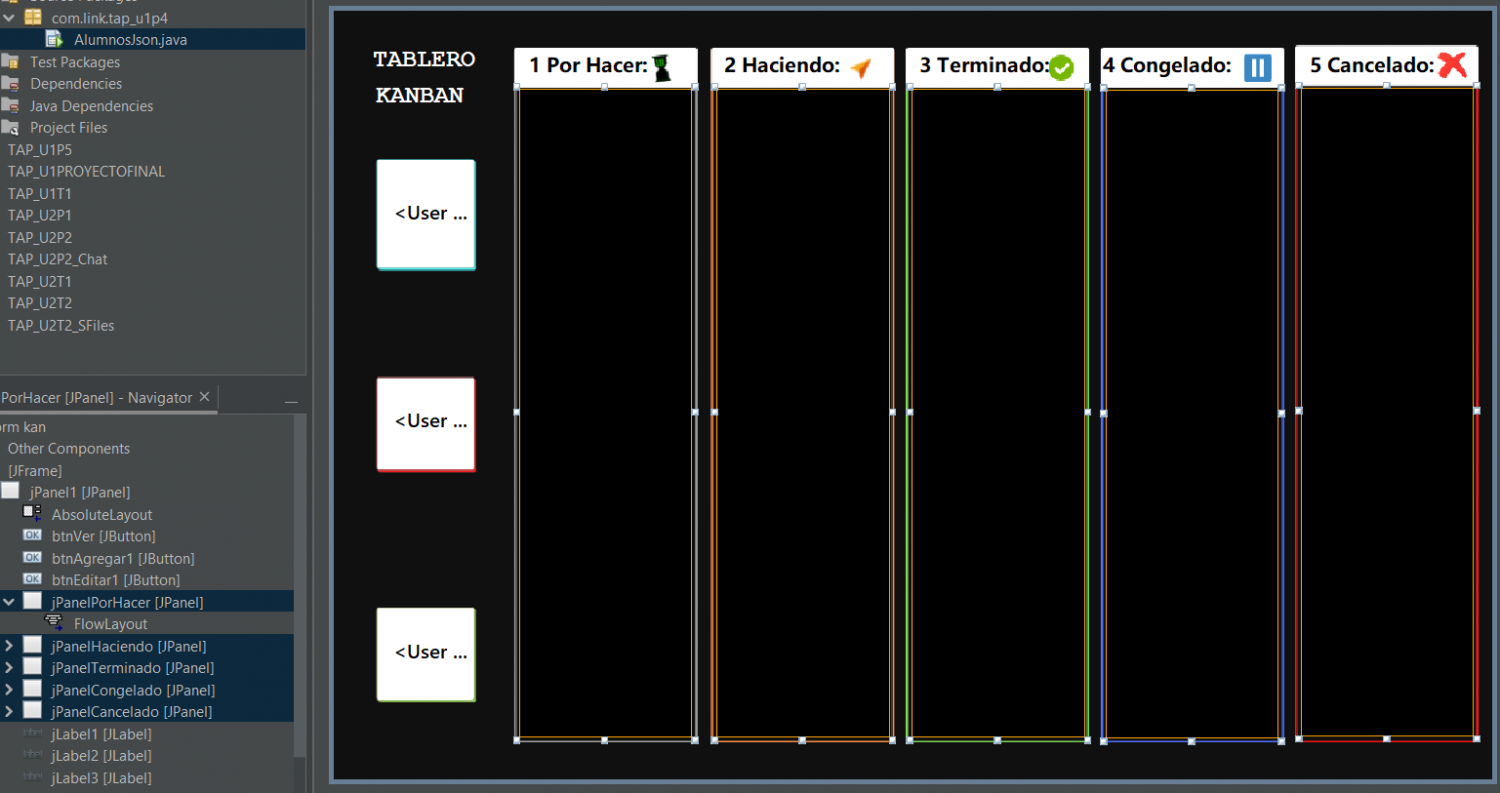Click the label icon of jLabel3

coord(32,778)
